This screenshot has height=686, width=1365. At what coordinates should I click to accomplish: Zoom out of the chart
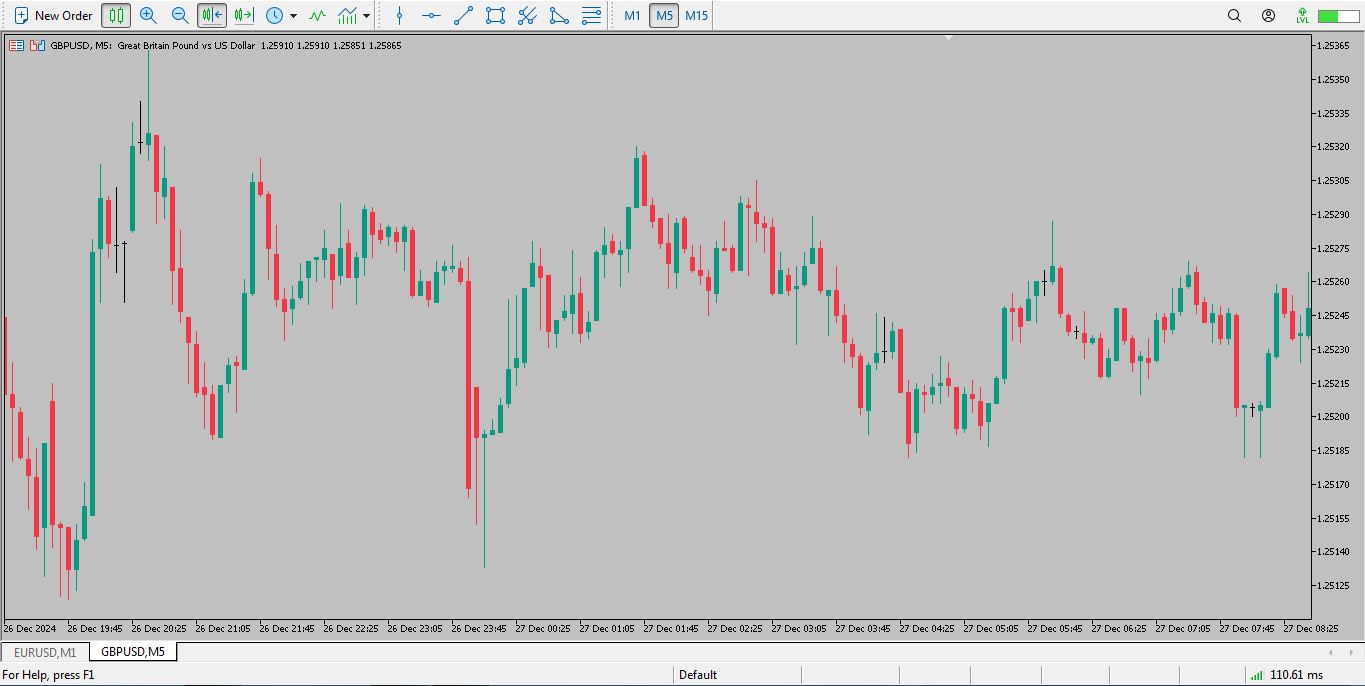coord(180,15)
